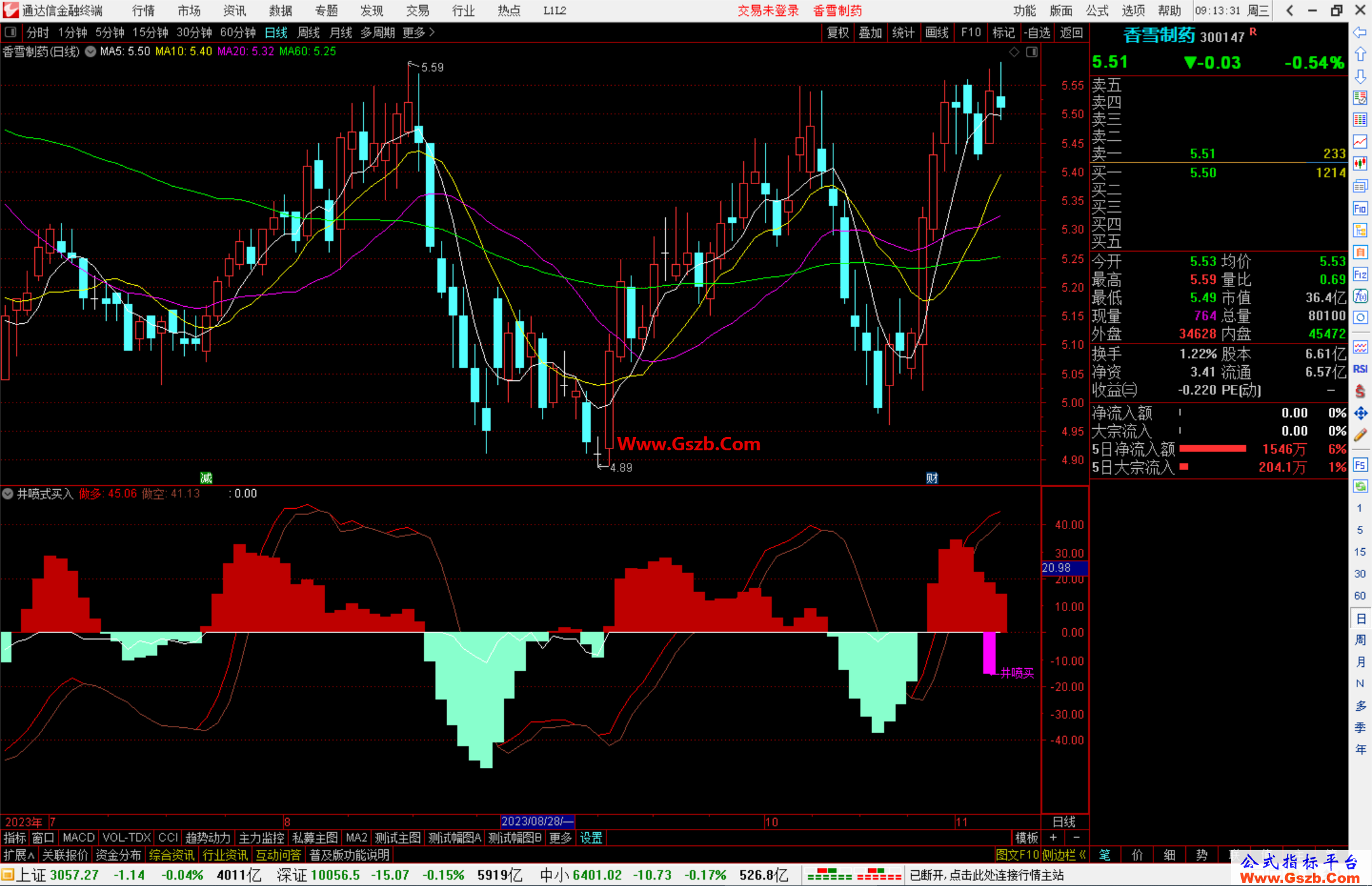Open the FS icon in right sidebar

point(1360,465)
